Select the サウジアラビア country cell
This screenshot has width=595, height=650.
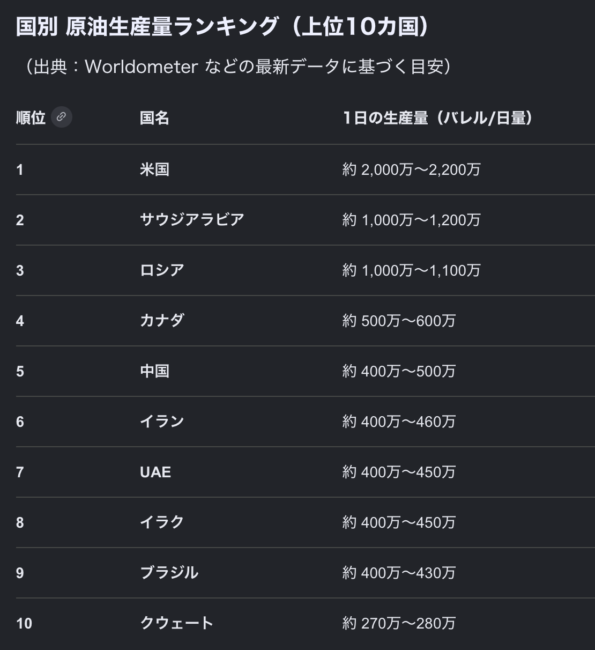tap(192, 219)
